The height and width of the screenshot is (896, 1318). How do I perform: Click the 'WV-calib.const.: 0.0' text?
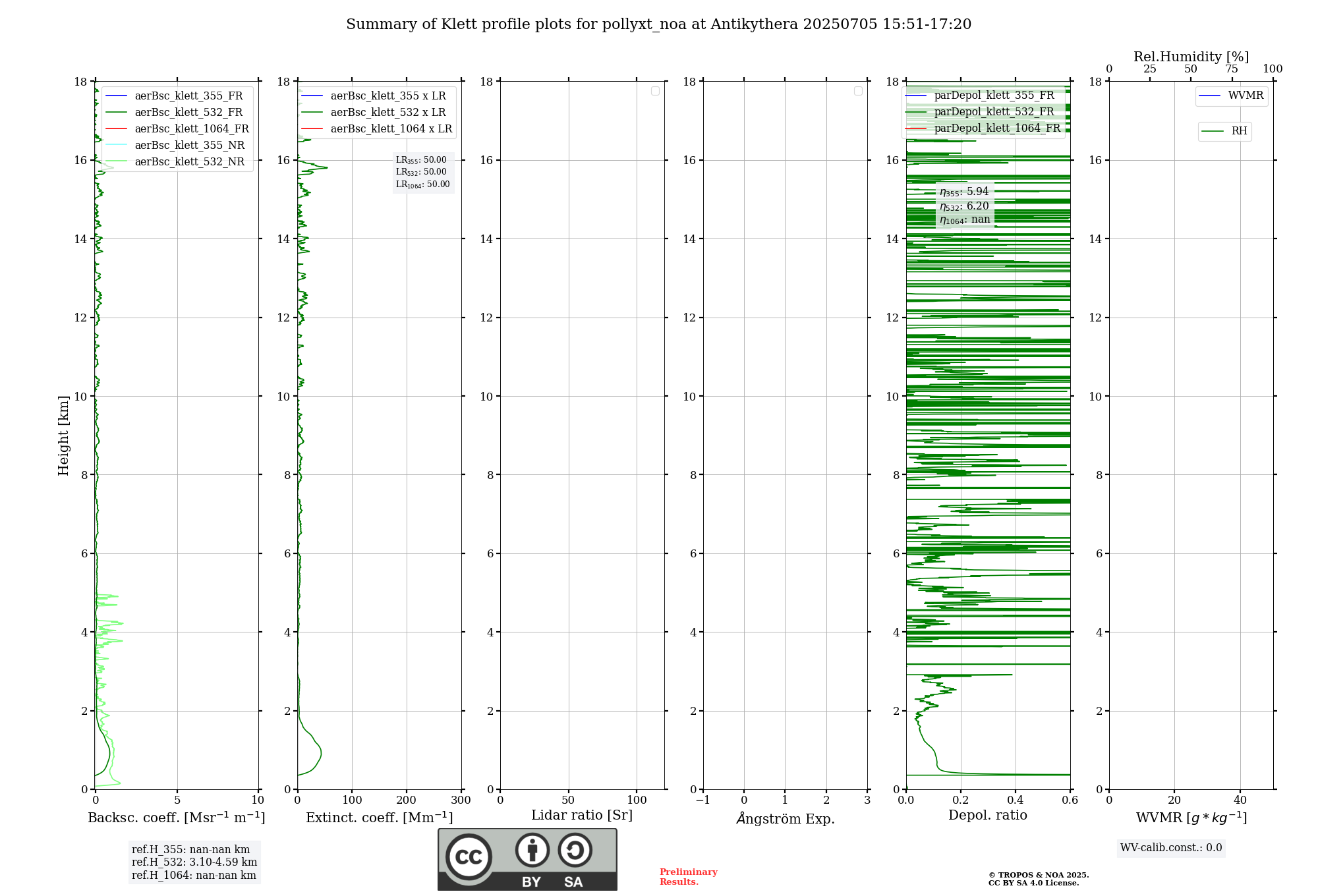tap(1171, 848)
